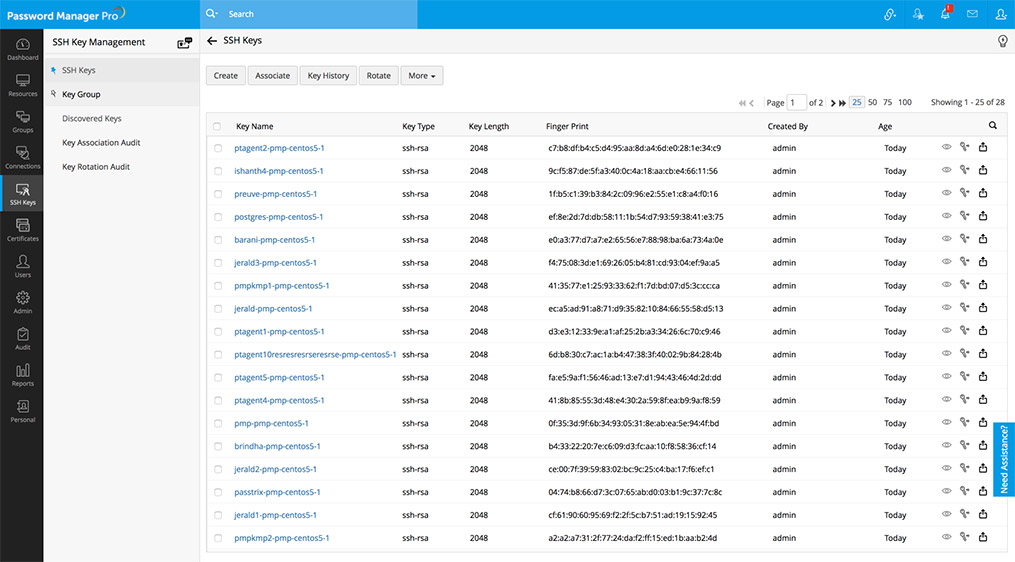The width and height of the screenshot is (1015, 562).
Task: Select Key Association Audit in side menu
Action: 101,143
